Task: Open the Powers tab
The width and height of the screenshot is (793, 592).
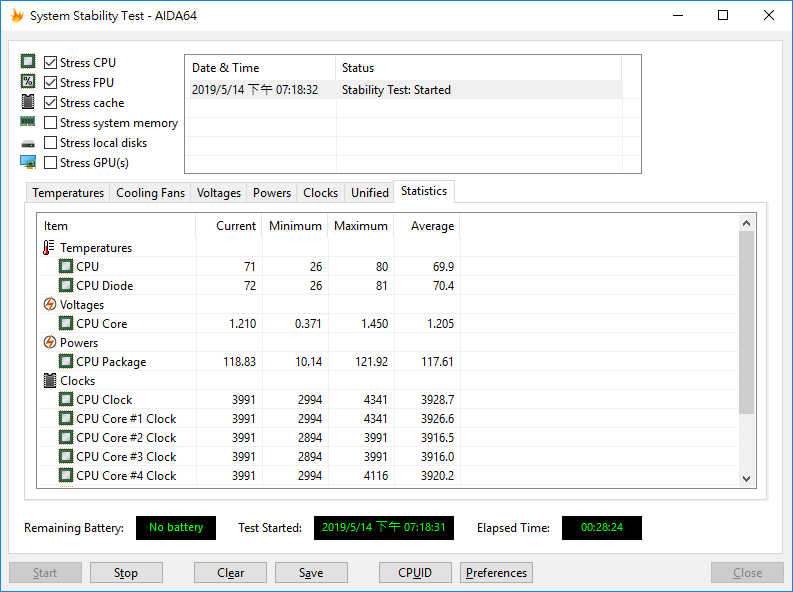Action: click(272, 193)
